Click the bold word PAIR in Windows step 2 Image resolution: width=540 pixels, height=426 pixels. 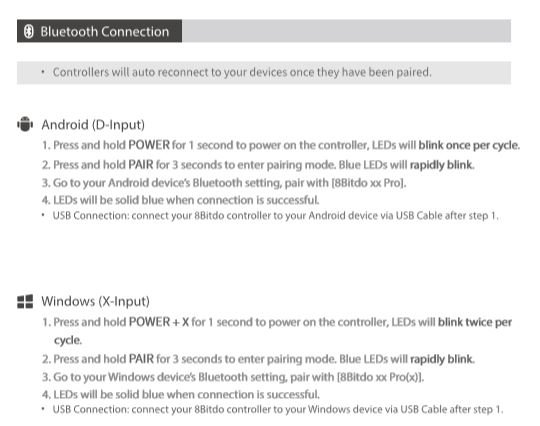(x=141, y=359)
